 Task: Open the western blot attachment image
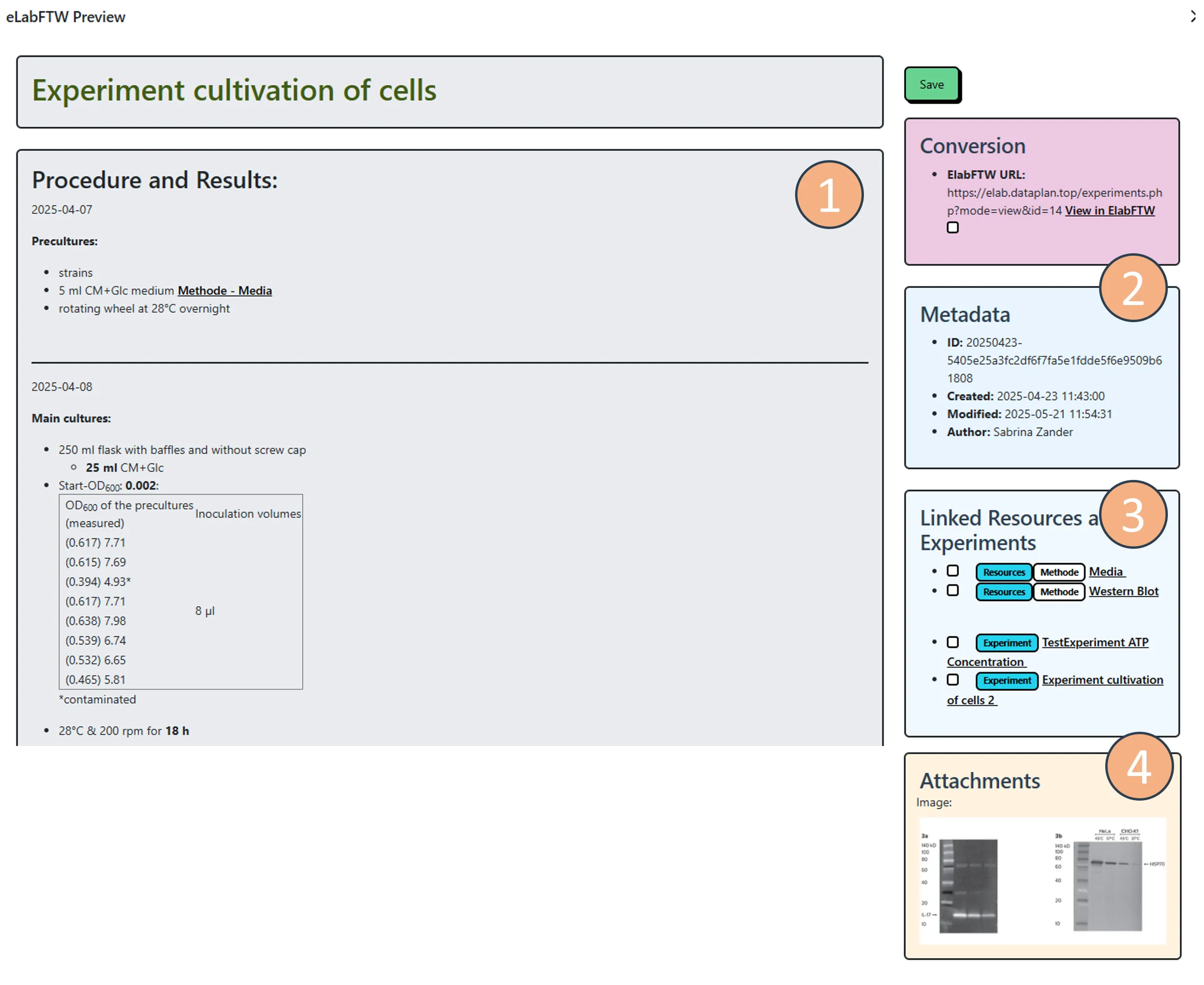(1042, 880)
